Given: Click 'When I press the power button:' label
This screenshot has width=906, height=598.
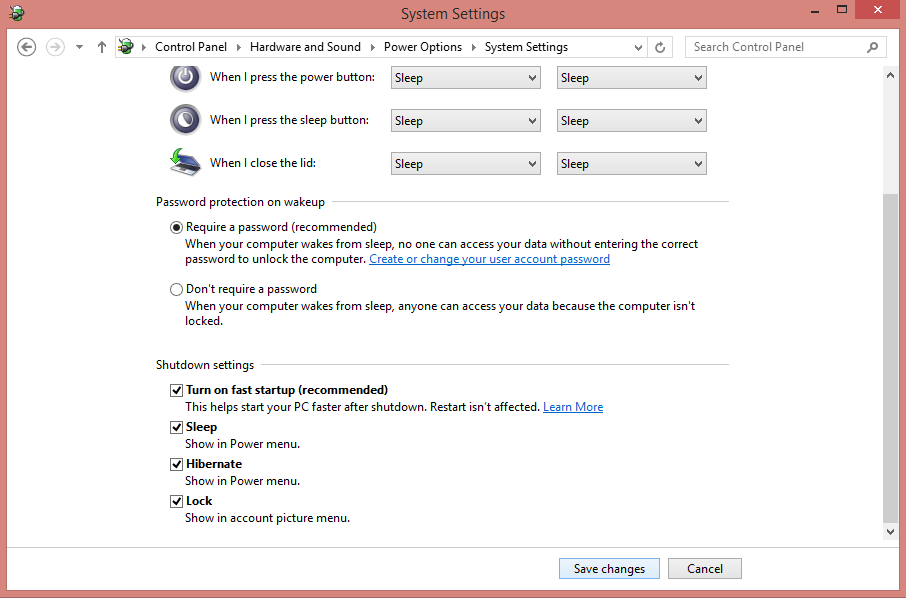Looking at the screenshot, I should point(292,77).
